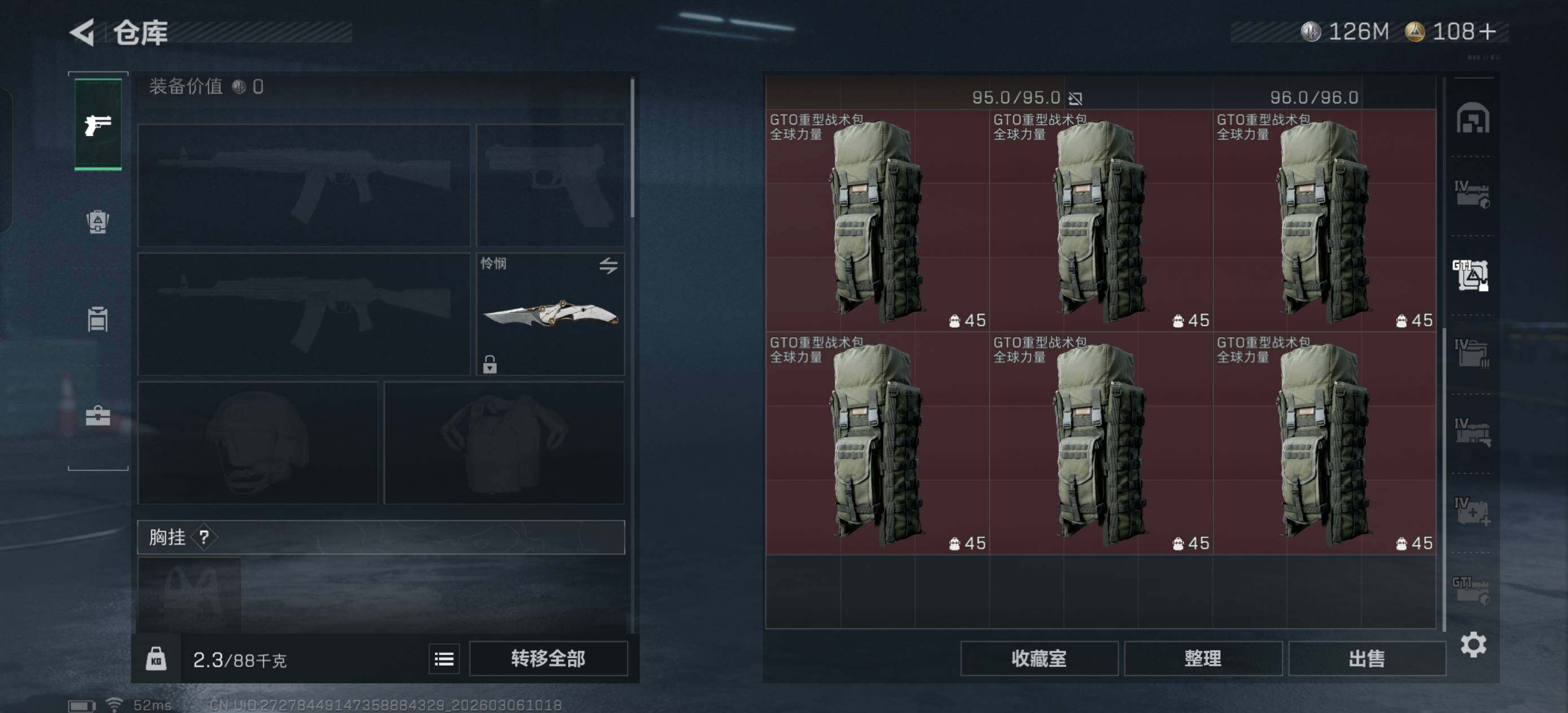
Task: Toggle the lock on melee knife slot
Action: coord(490,364)
